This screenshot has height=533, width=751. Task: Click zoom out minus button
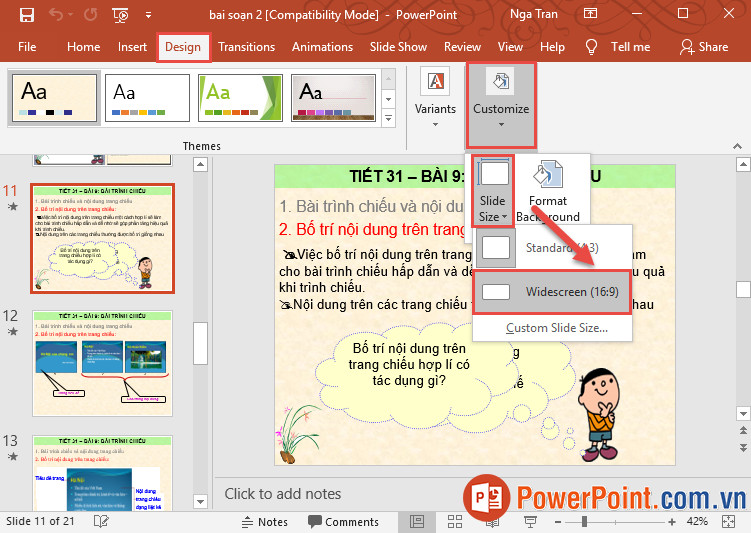pyautogui.click(x=558, y=522)
